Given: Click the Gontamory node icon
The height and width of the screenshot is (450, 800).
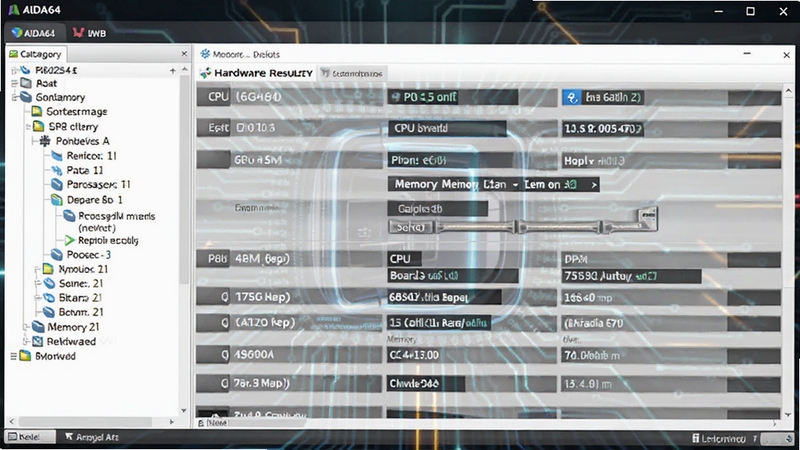Looking at the screenshot, I should pyautogui.click(x=26, y=97).
